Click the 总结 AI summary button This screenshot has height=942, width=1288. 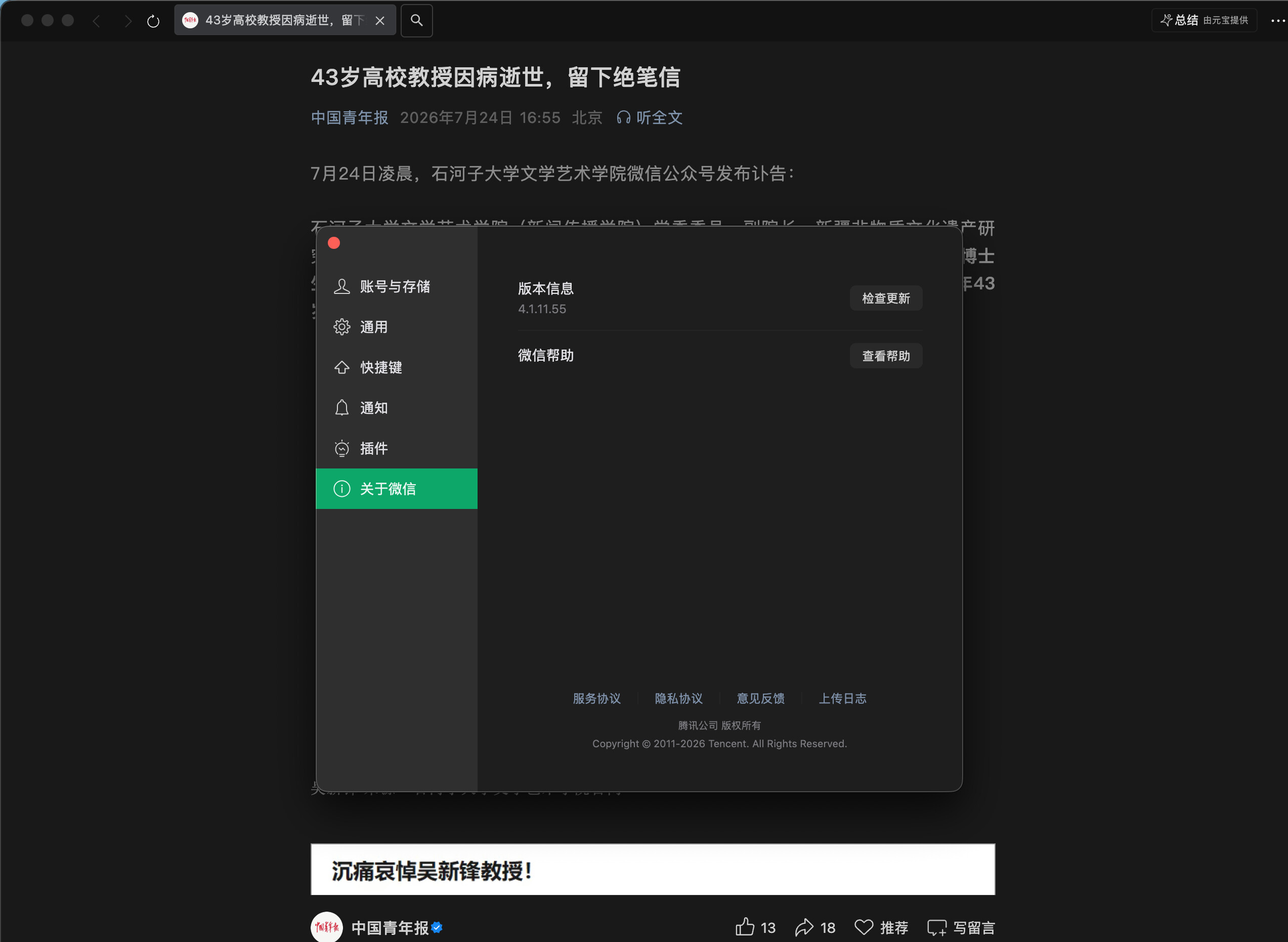tap(1204, 21)
